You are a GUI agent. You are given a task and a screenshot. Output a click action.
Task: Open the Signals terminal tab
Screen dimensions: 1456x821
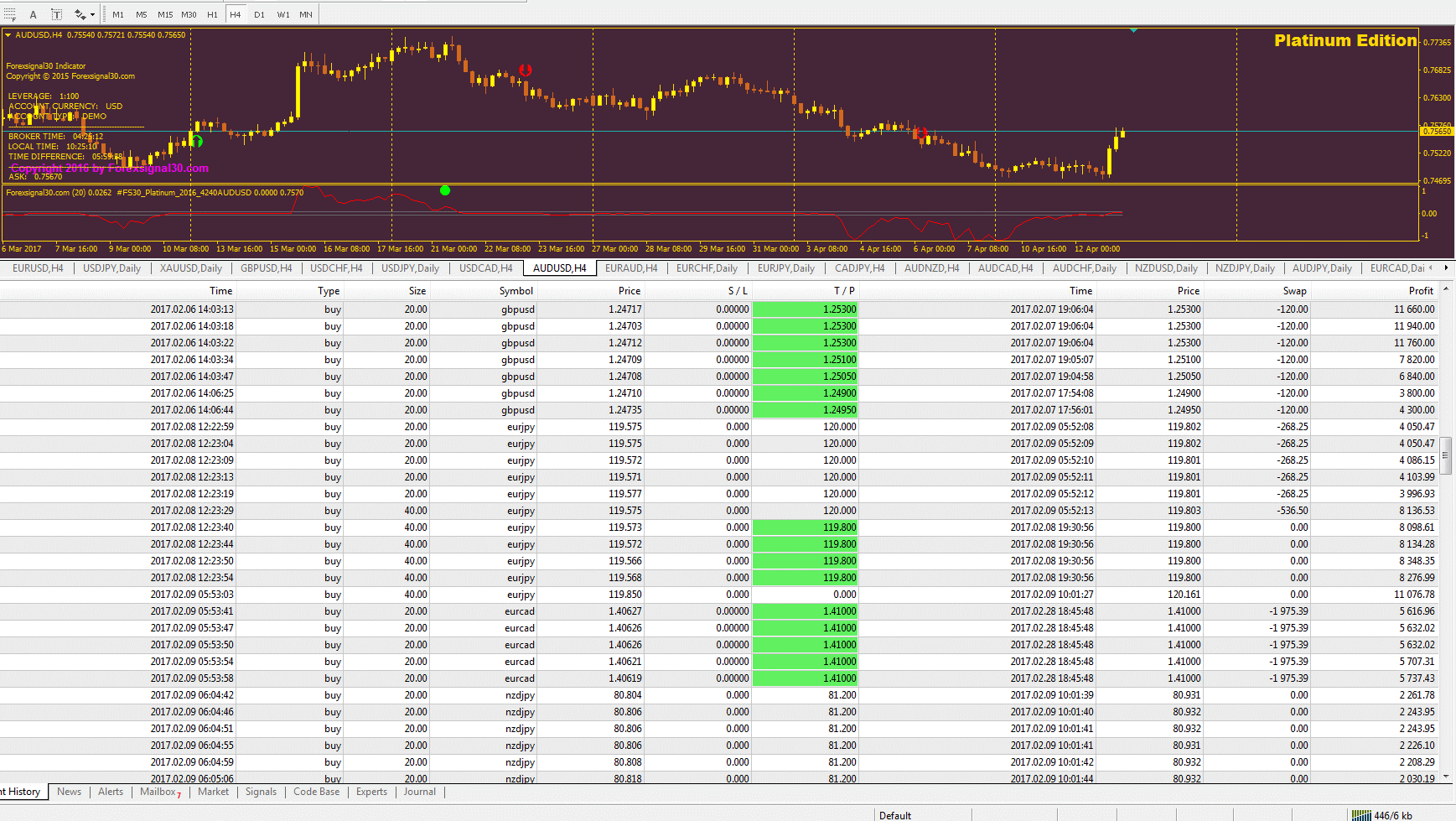[x=261, y=792]
